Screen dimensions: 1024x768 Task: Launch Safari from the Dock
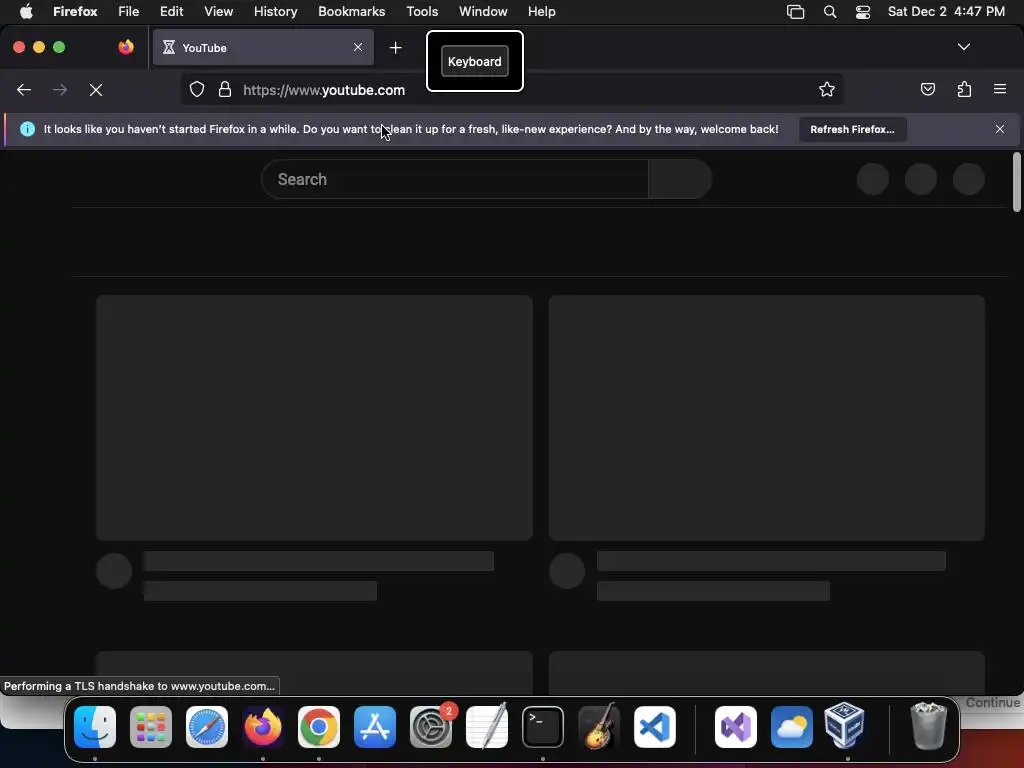pos(207,727)
